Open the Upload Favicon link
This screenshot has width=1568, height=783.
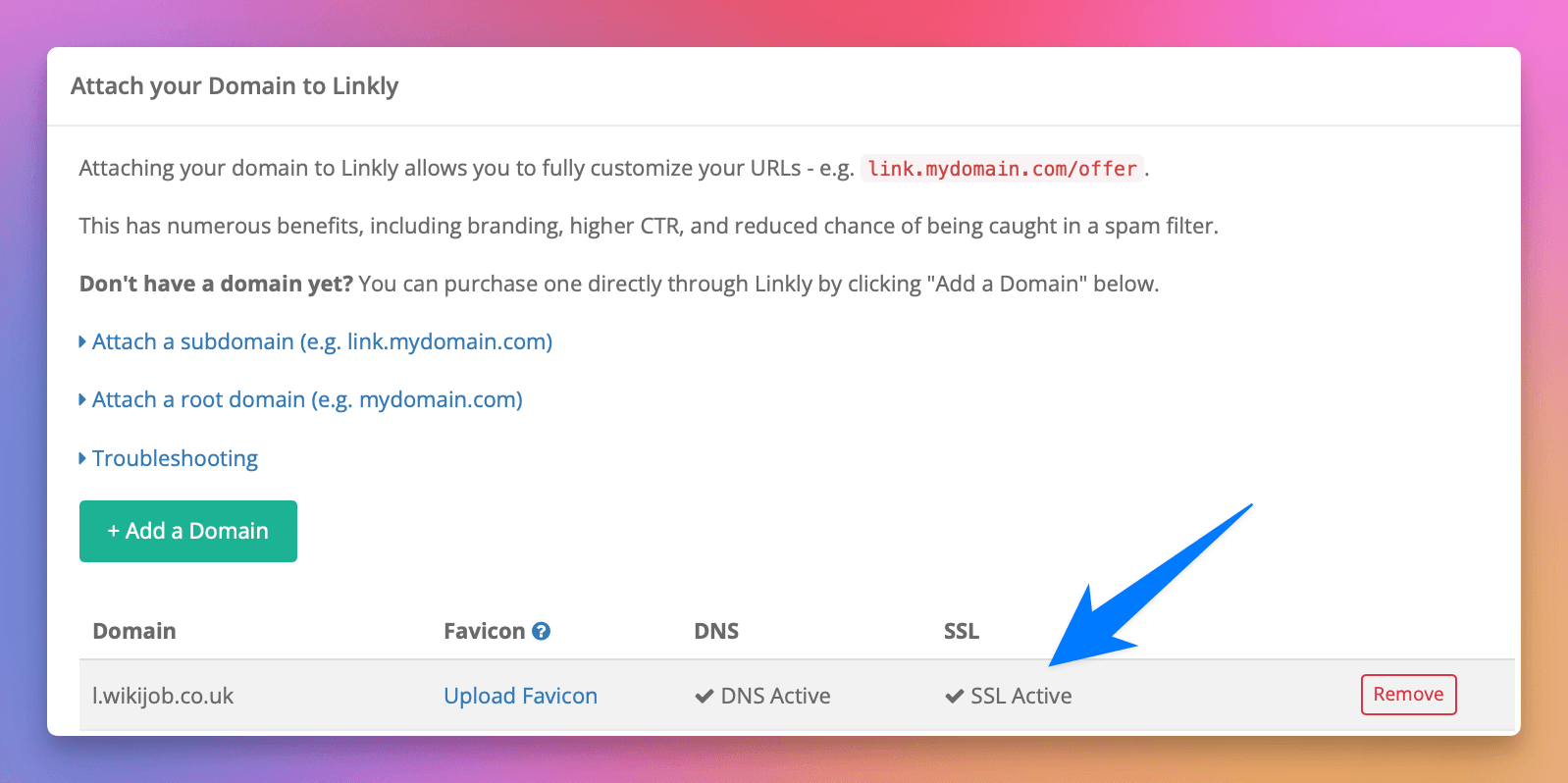[x=520, y=696]
